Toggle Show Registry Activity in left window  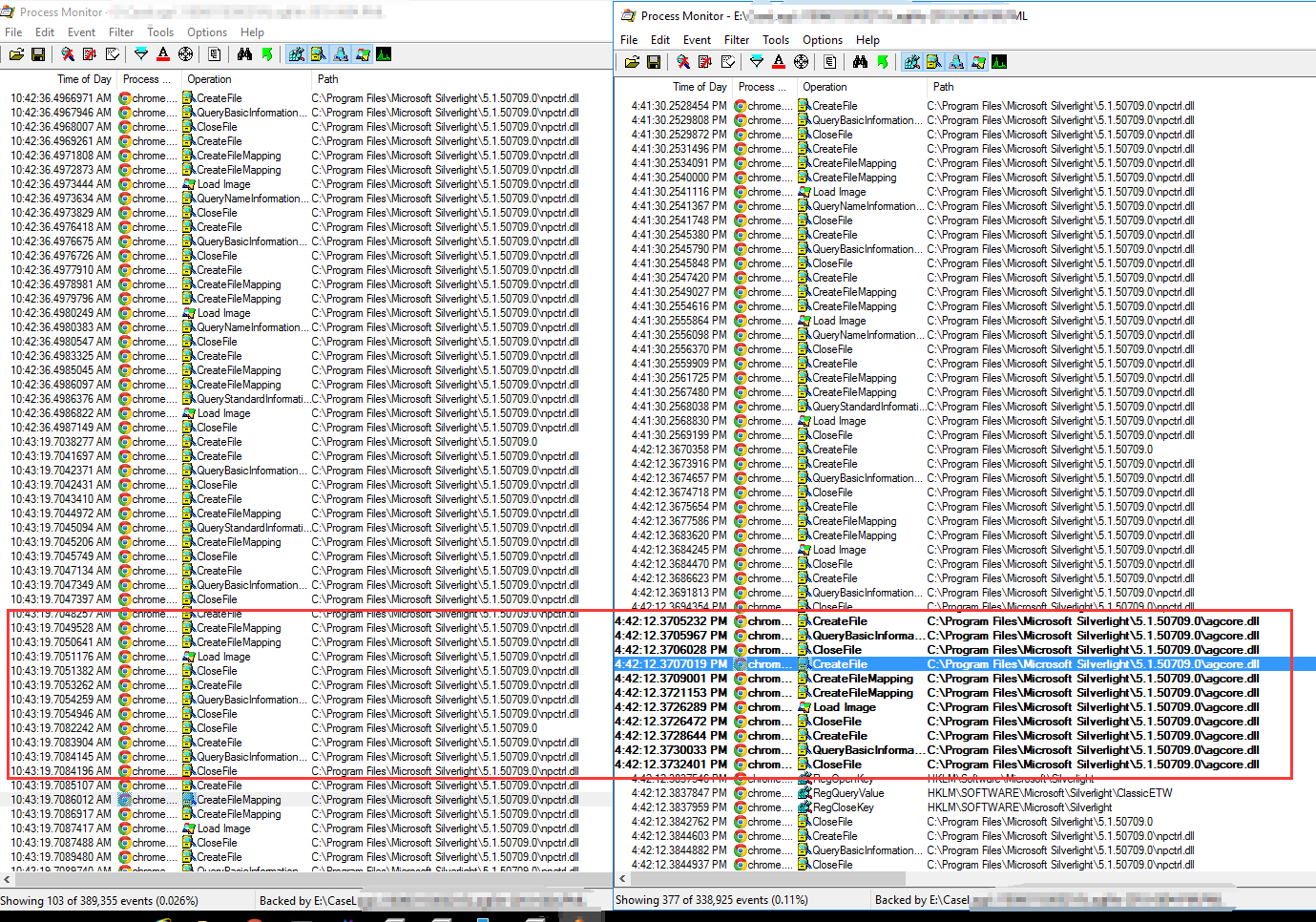pos(297,54)
